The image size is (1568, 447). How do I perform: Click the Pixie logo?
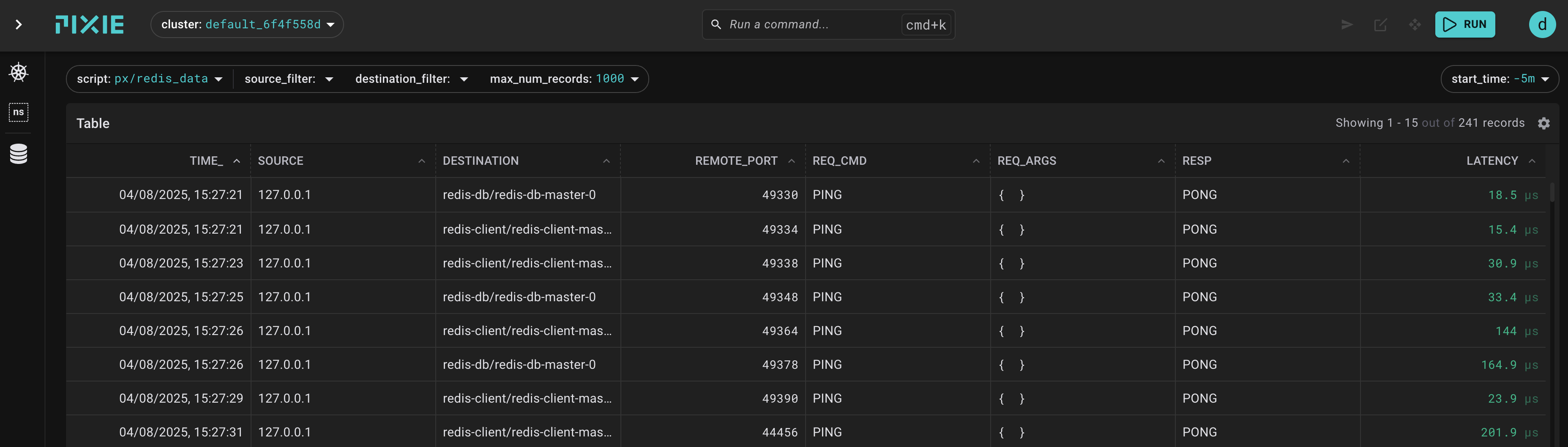tap(90, 25)
